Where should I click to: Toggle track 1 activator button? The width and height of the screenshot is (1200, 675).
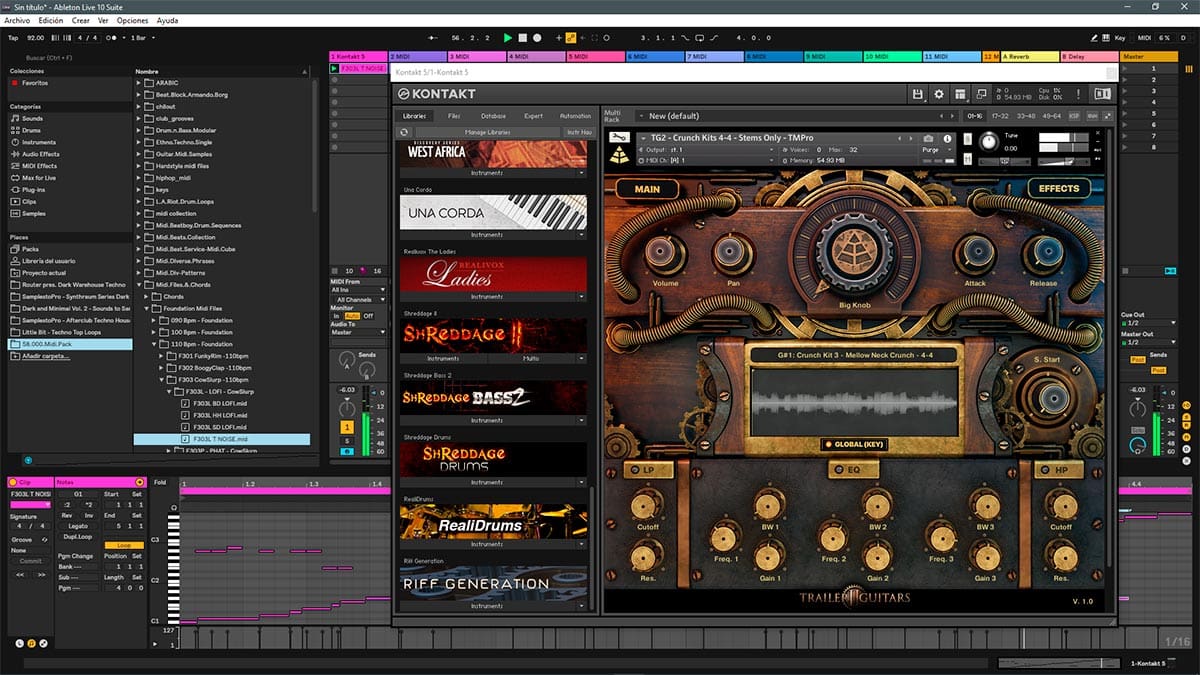coord(346,426)
